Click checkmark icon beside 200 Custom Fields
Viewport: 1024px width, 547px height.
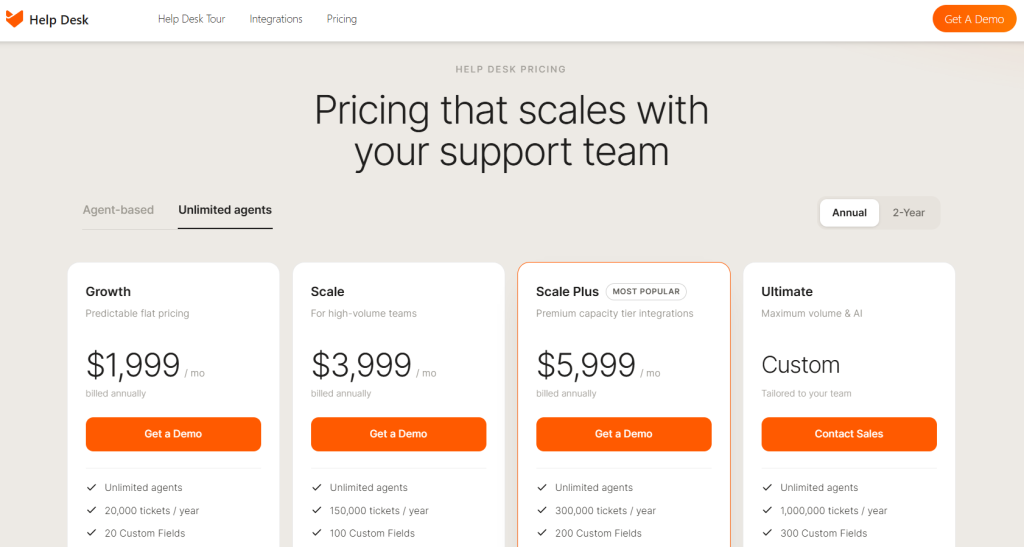(x=542, y=533)
